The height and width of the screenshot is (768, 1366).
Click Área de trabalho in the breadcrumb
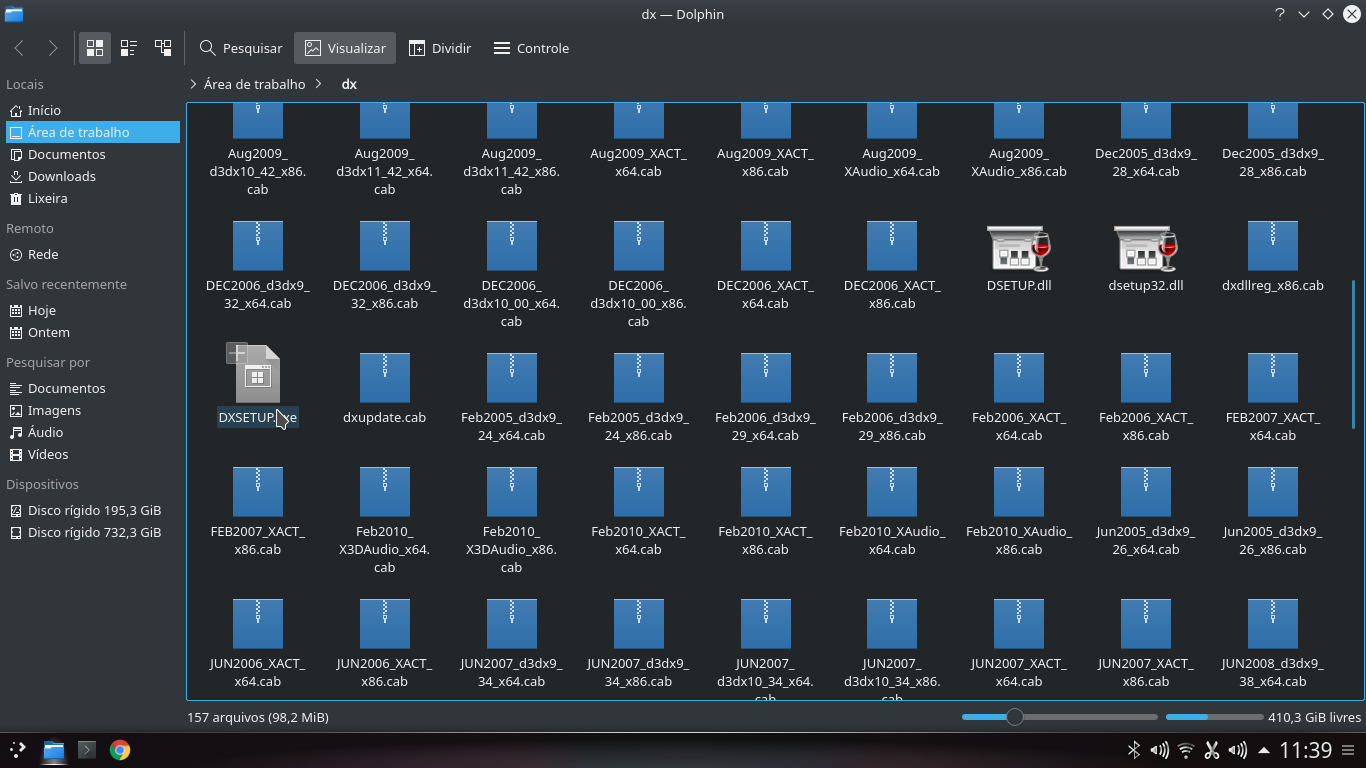(x=252, y=84)
